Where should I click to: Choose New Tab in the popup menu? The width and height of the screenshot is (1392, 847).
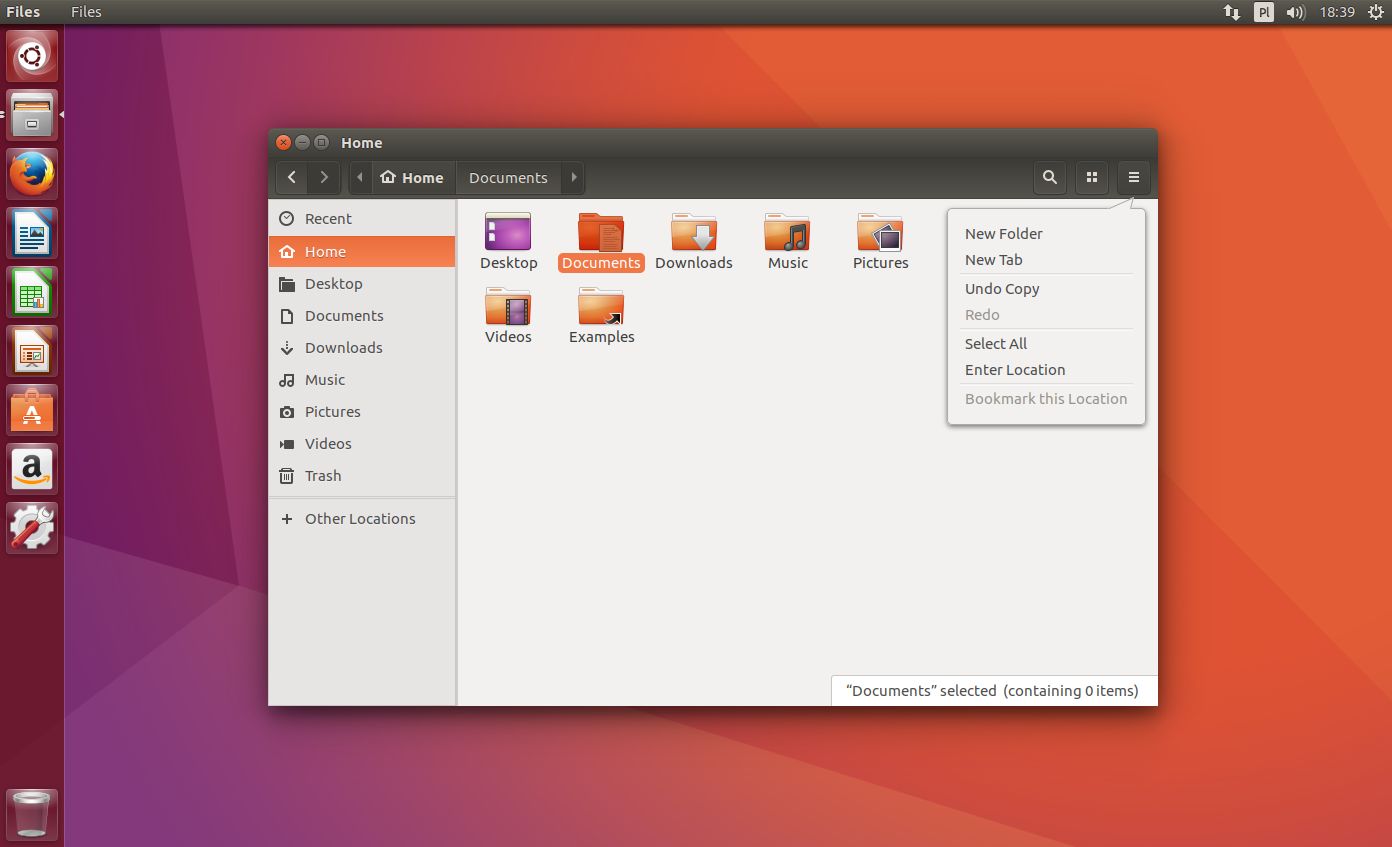[x=993, y=260]
